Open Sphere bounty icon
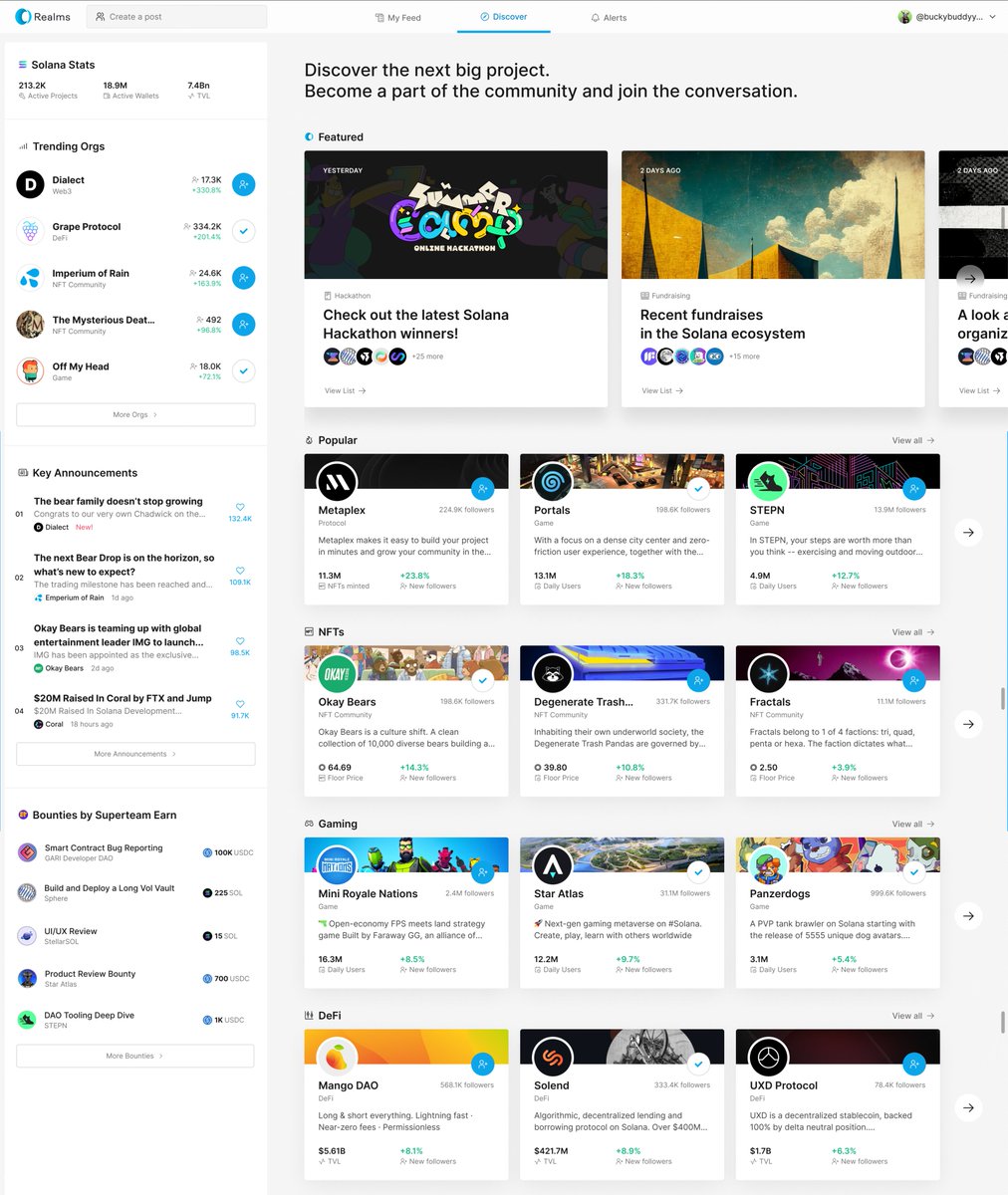Image resolution: width=1008 pixels, height=1195 pixels. [x=27, y=892]
